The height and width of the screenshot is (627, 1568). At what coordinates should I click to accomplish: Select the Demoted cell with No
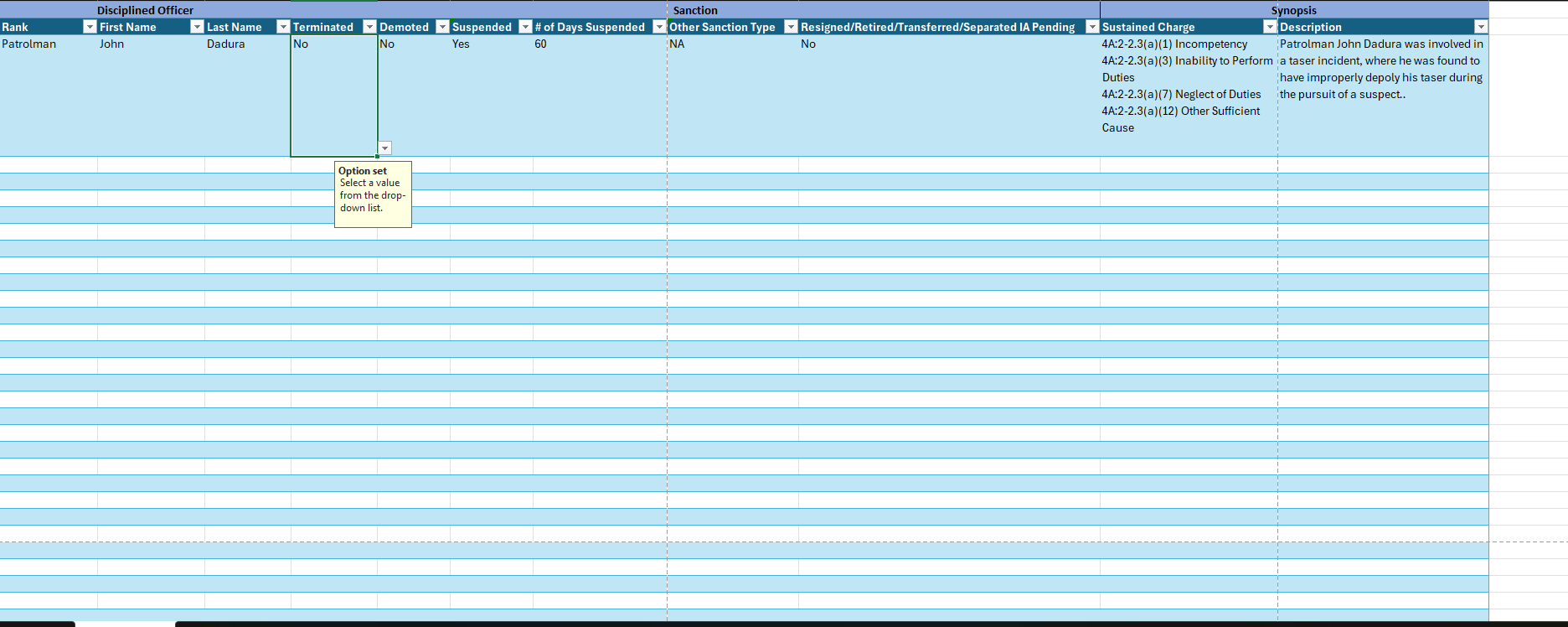[414, 96]
